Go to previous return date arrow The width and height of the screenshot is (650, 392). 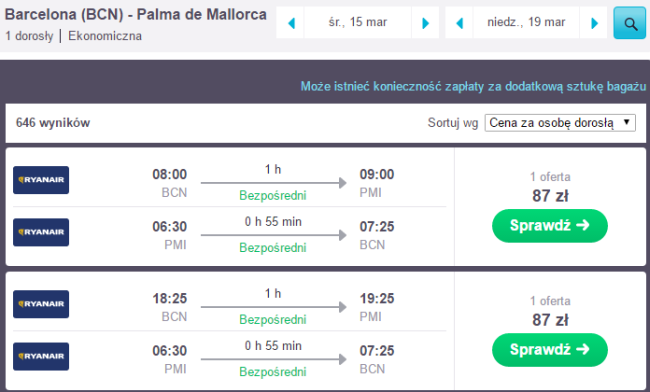(x=459, y=23)
